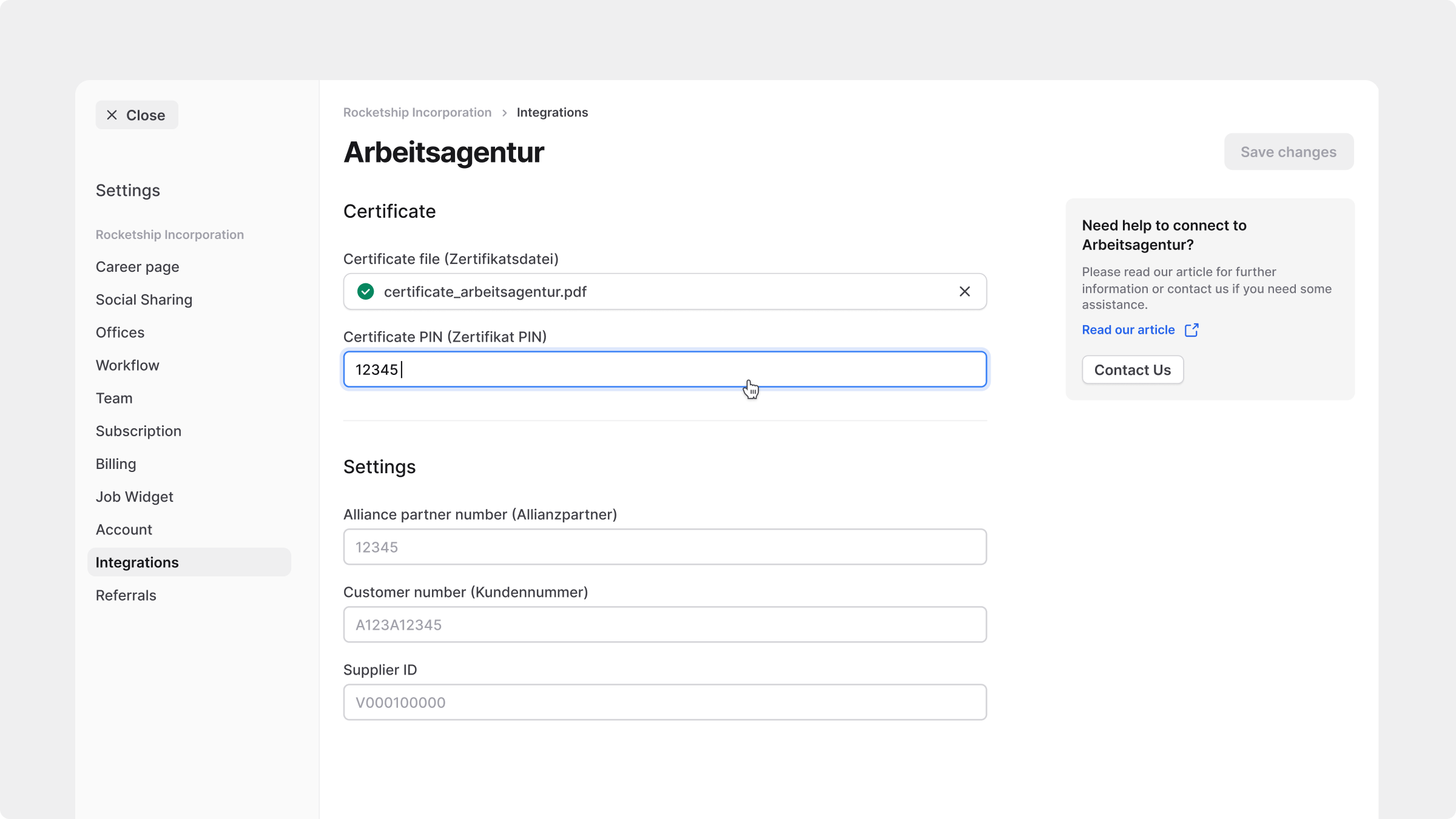Navigate to Subscription settings

click(138, 431)
